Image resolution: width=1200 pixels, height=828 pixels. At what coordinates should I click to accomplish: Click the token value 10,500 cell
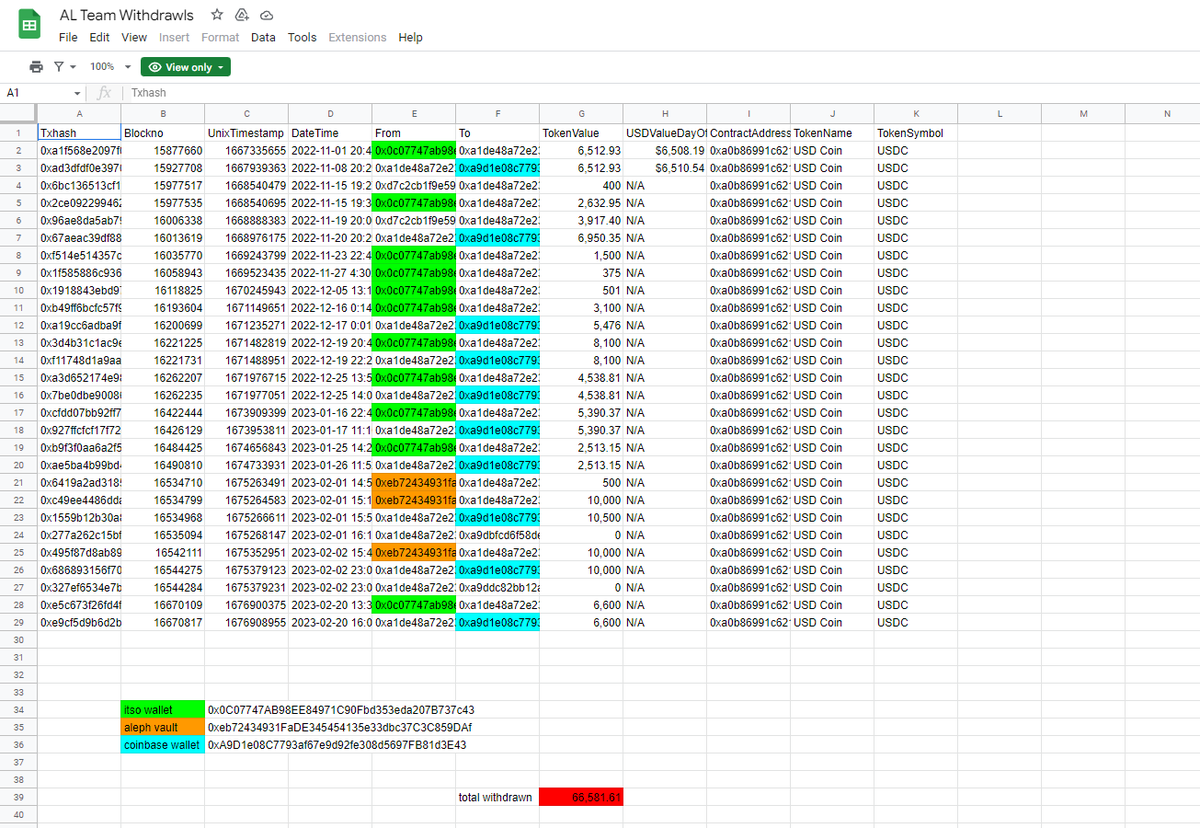tap(582, 517)
